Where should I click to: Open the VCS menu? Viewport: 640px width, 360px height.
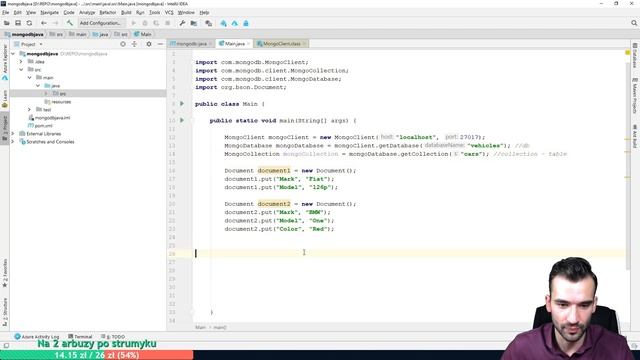(x=169, y=13)
